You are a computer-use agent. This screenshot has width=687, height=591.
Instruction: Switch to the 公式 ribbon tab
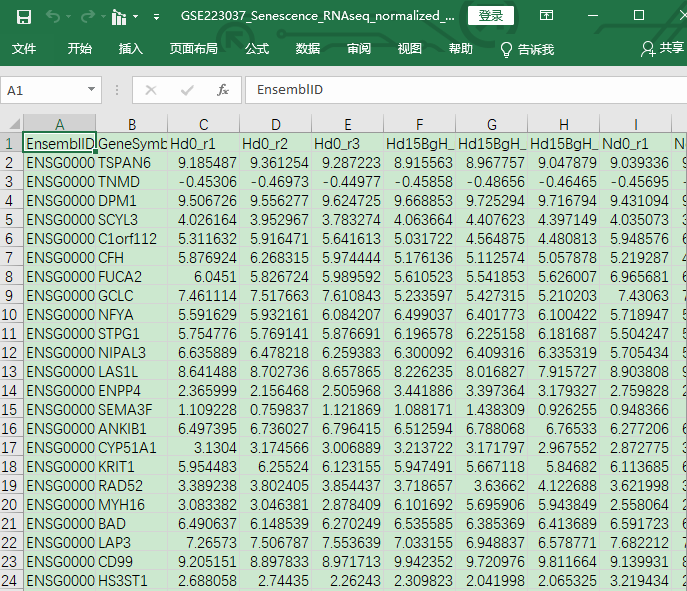[x=257, y=49]
